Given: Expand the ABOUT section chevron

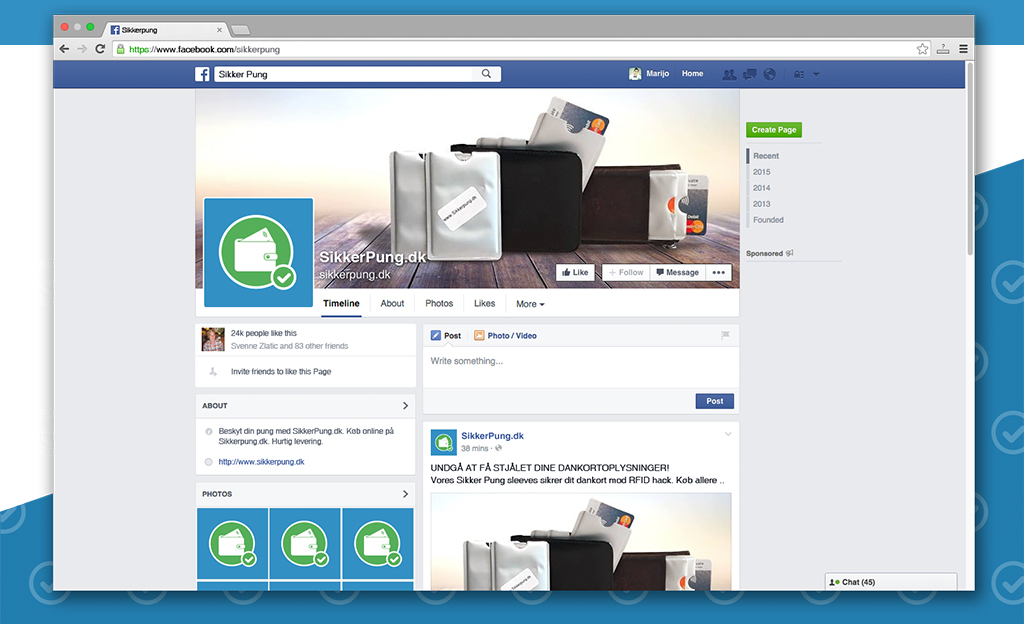Looking at the screenshot, I should pyautogui.click(x=406, y=406).
